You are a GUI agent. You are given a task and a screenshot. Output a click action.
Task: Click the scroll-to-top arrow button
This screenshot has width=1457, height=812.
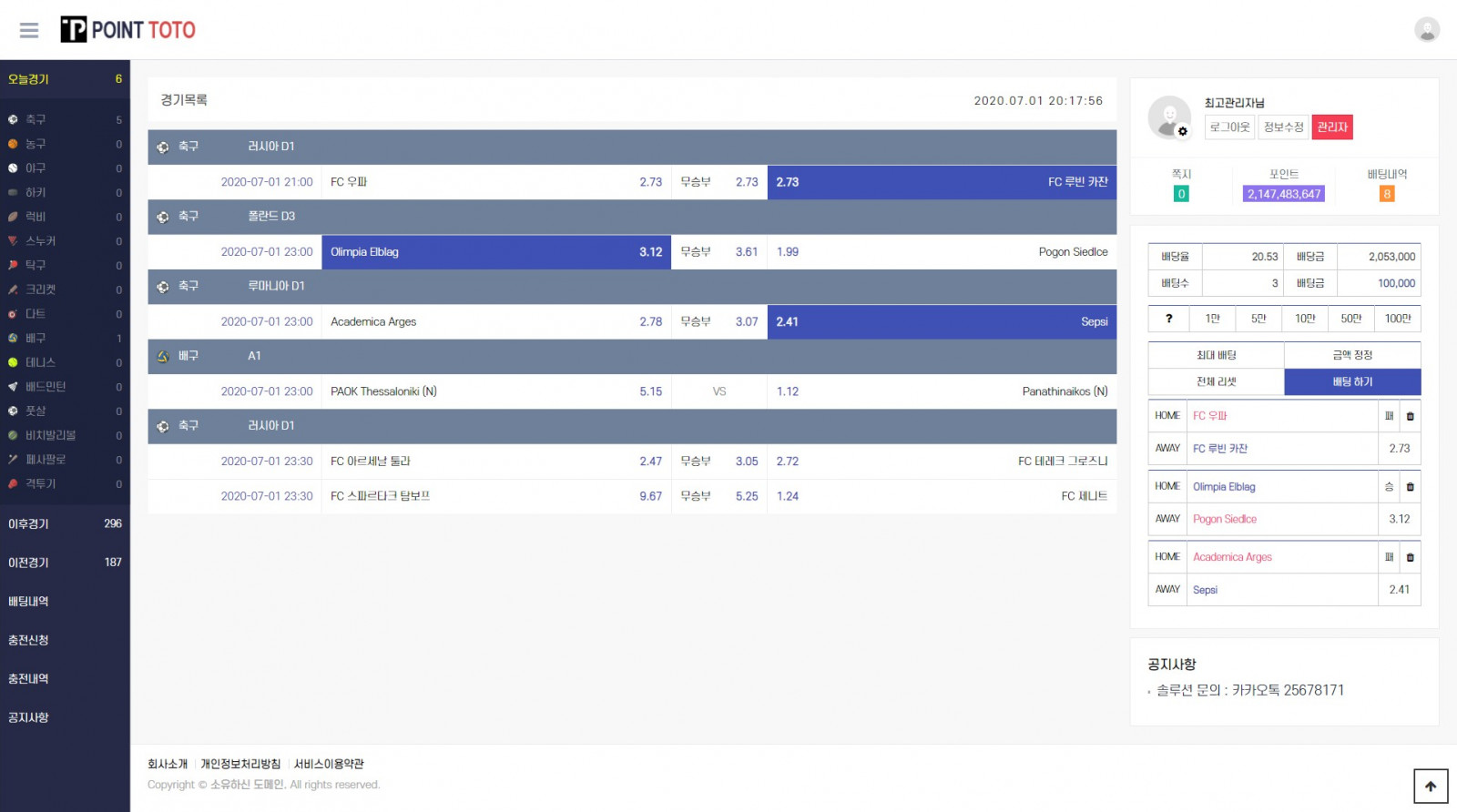tap(1430, 787)
